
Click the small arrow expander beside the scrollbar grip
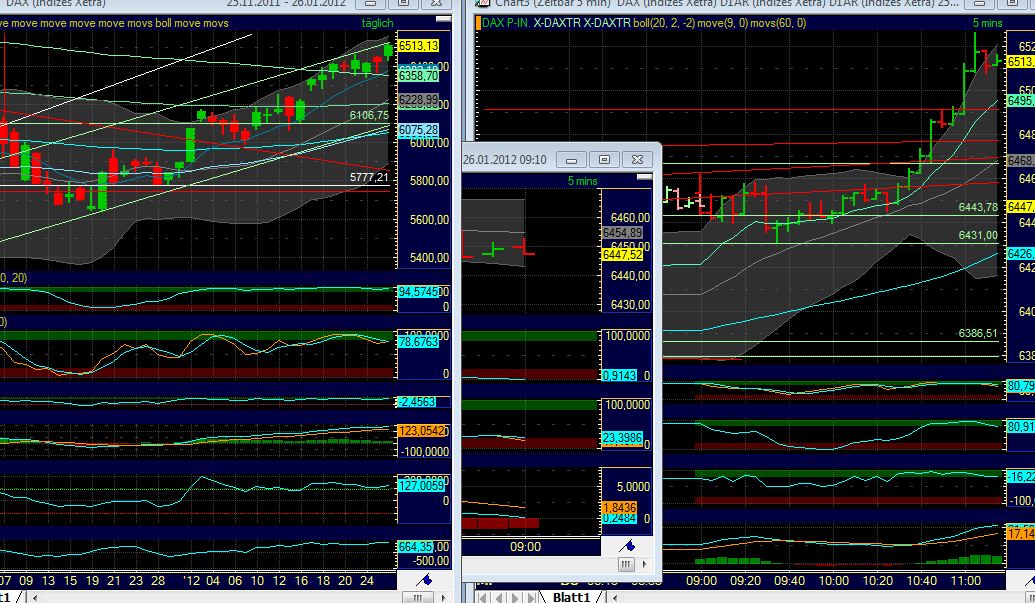[x=444, y=597]
